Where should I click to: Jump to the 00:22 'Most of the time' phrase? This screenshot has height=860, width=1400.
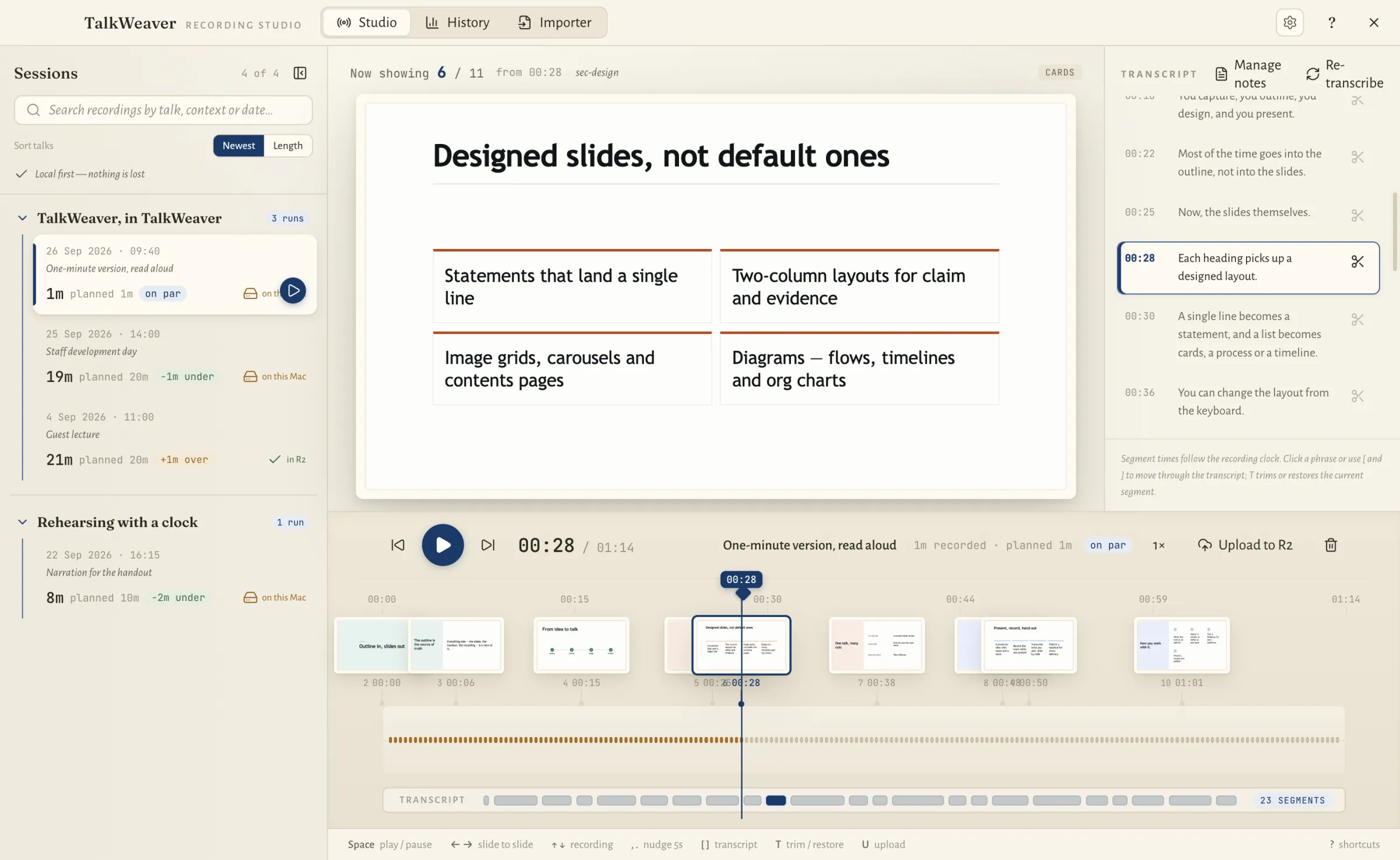pos(1249,163)
